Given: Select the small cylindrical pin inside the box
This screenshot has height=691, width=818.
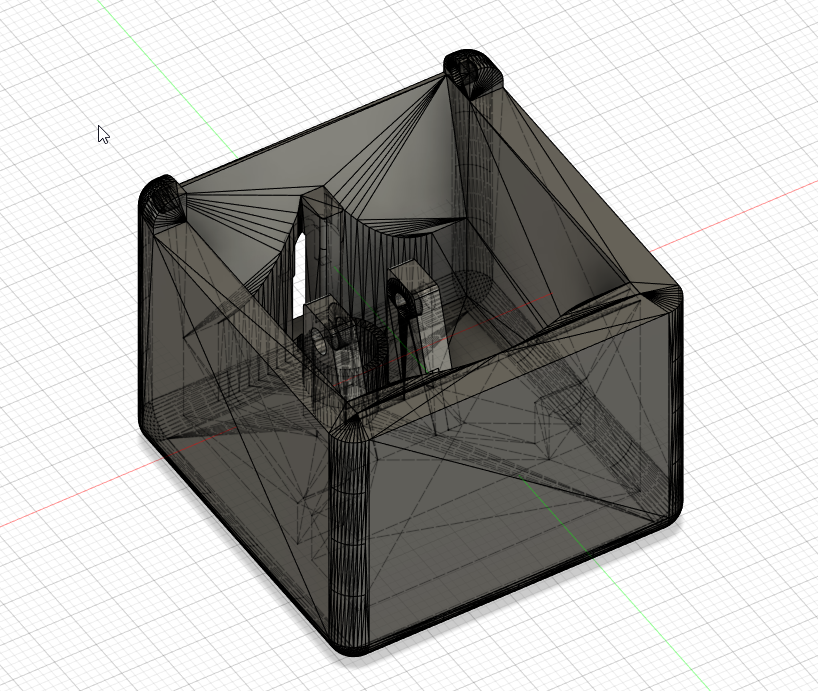Looking at the screenshot, I should point(341,336).
